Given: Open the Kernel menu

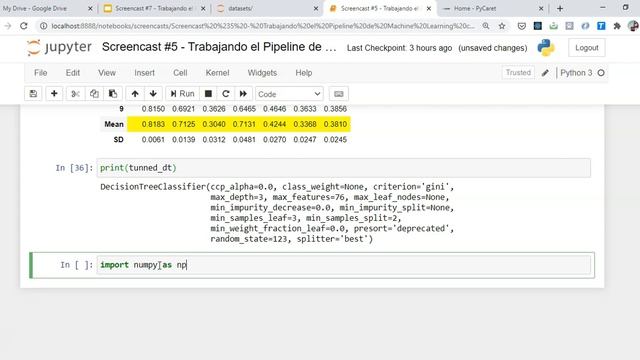Looking at the screenshot, I should pos(217,73).
